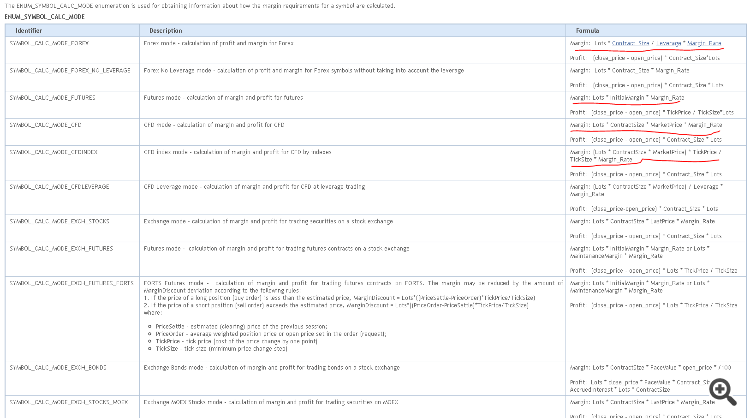Click the 'CFD index mode' description text
750x418 pixels.
click(237, 152)
